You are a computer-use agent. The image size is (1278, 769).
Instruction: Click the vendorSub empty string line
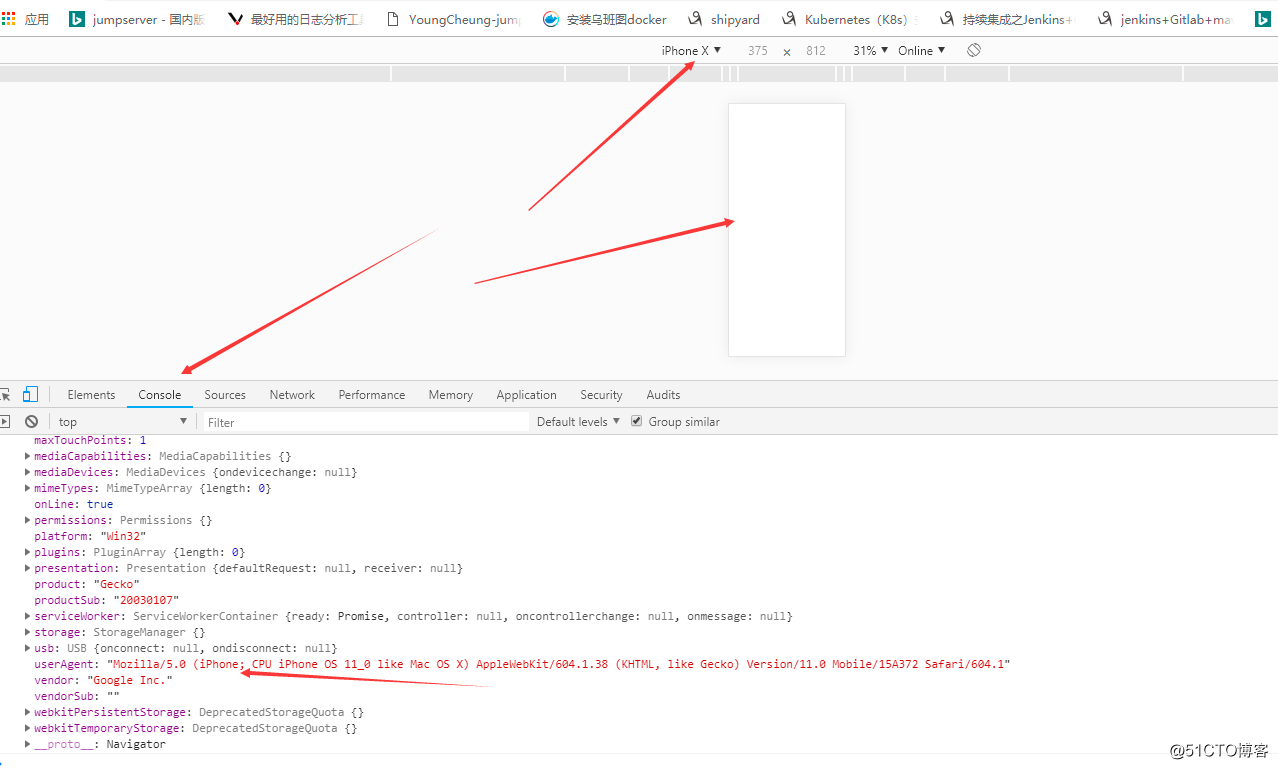click(77, 696)
